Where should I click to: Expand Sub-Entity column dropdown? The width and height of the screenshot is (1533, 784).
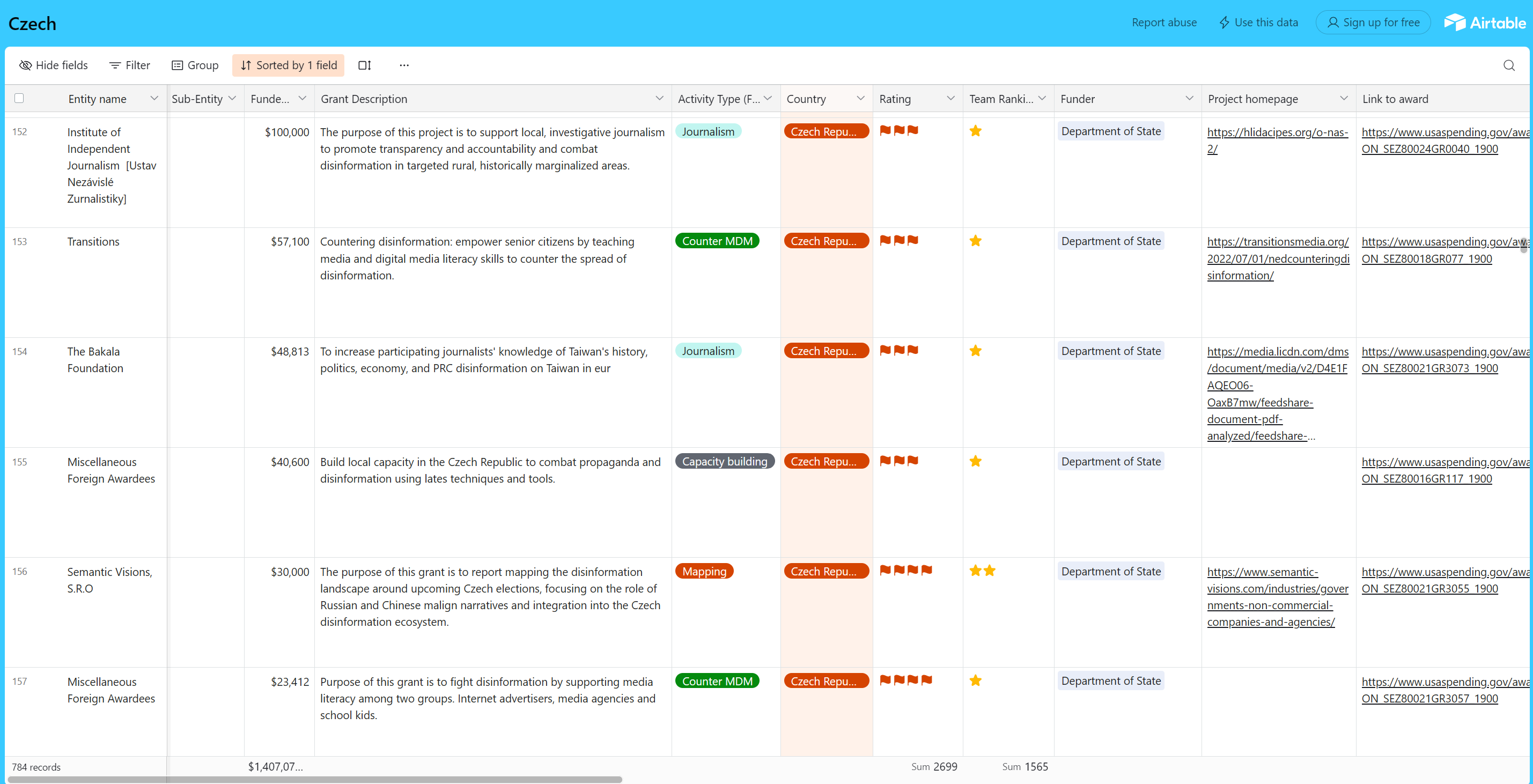(x=232, y=98)
